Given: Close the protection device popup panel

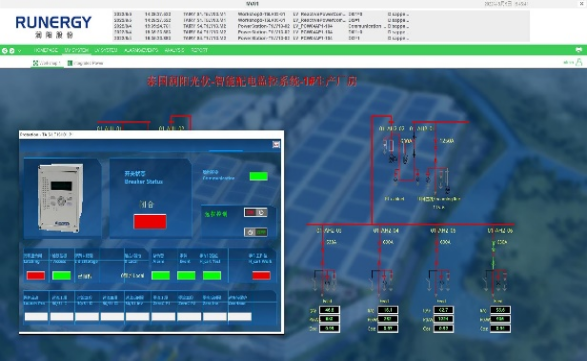Looking at the screenshot, I should [276, 144].
